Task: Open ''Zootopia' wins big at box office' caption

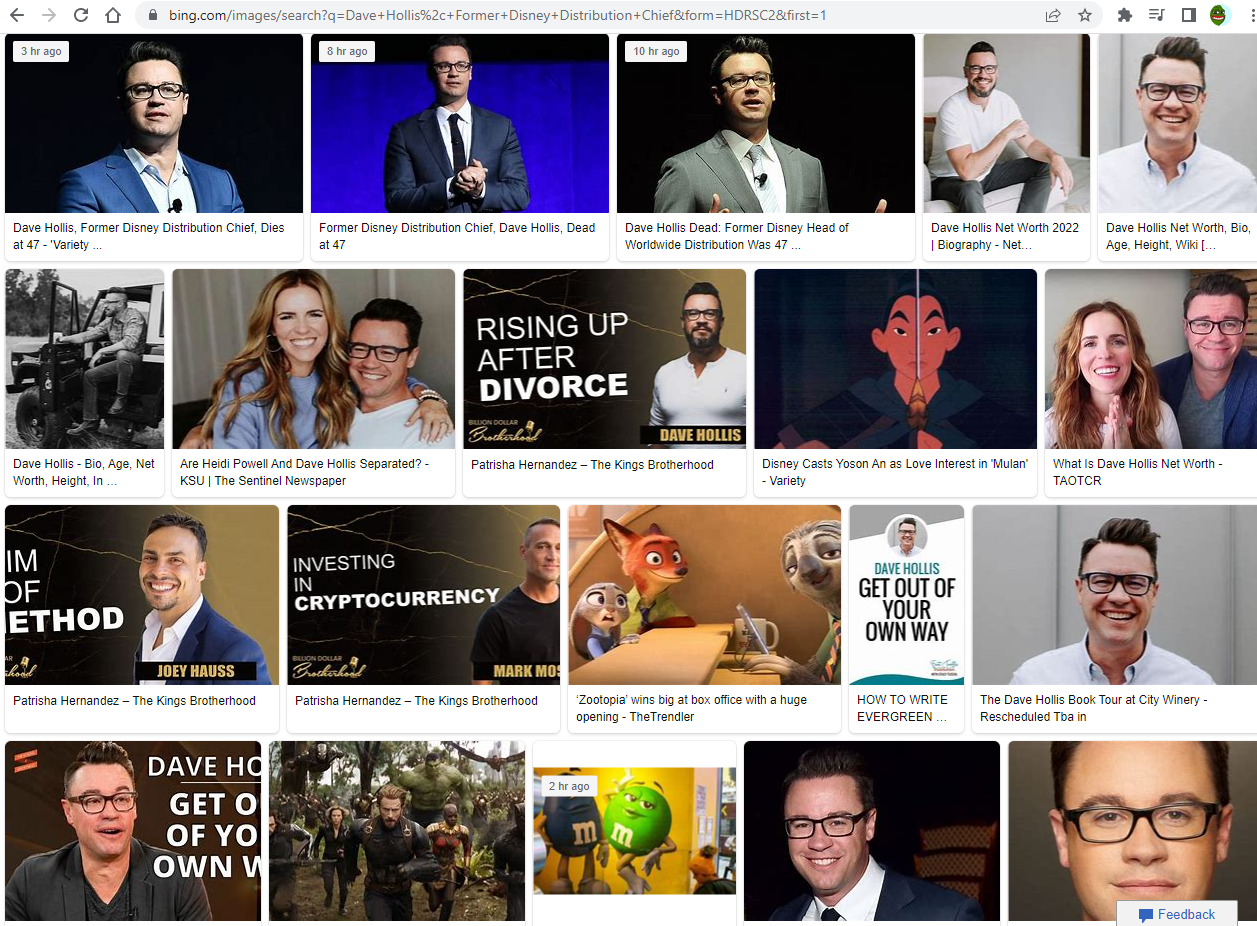Action: (691, 708)
